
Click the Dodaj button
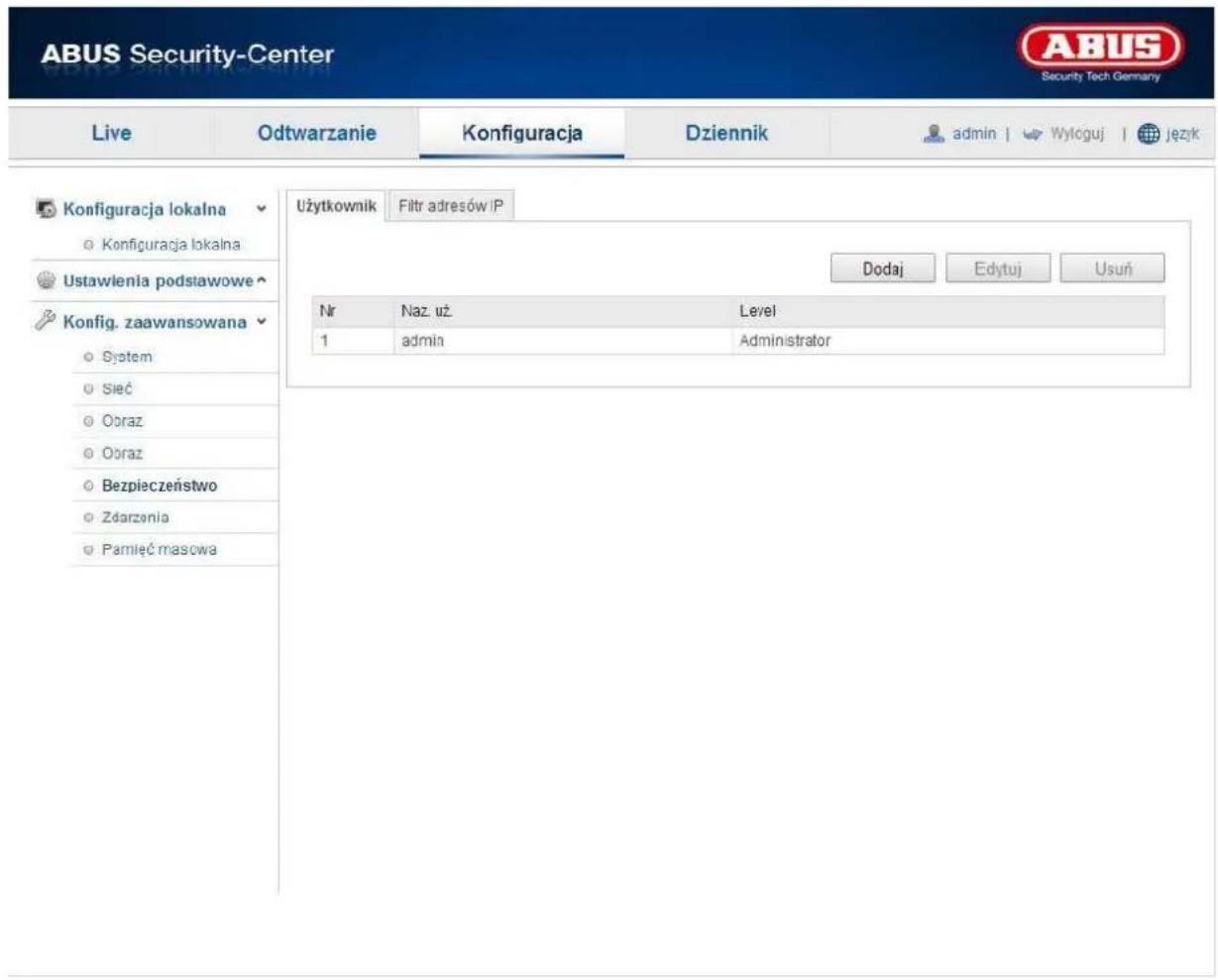click(882, 269)
